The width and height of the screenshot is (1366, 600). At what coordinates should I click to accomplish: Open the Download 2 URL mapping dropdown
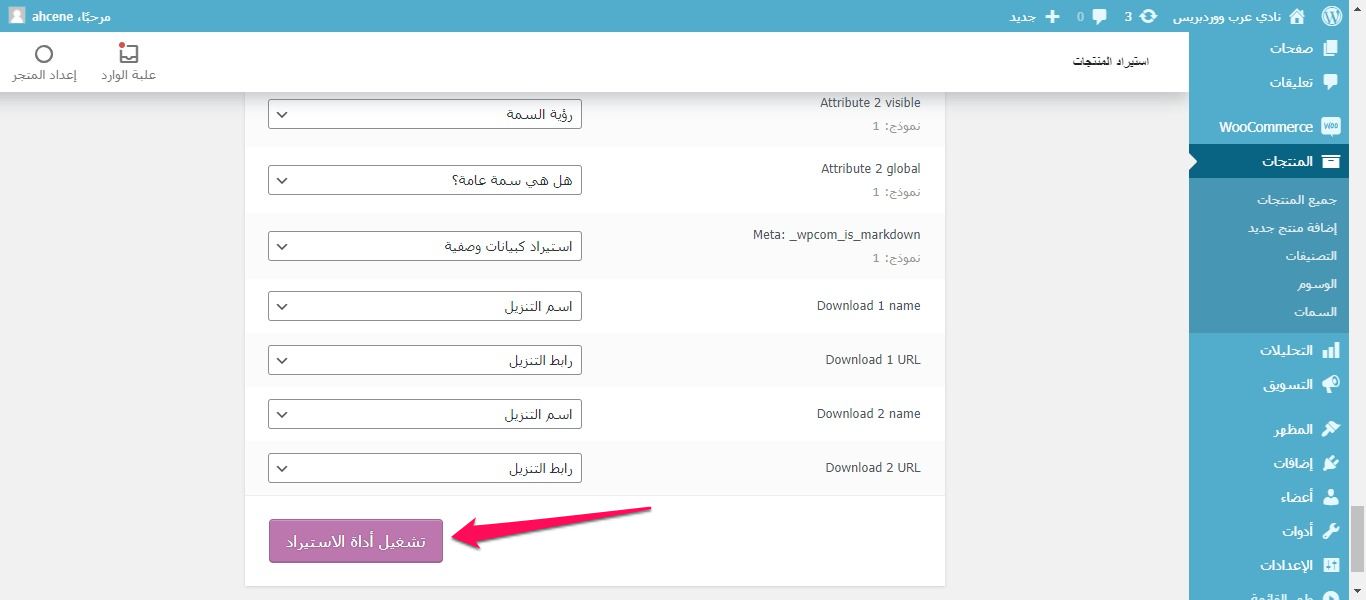425,468
